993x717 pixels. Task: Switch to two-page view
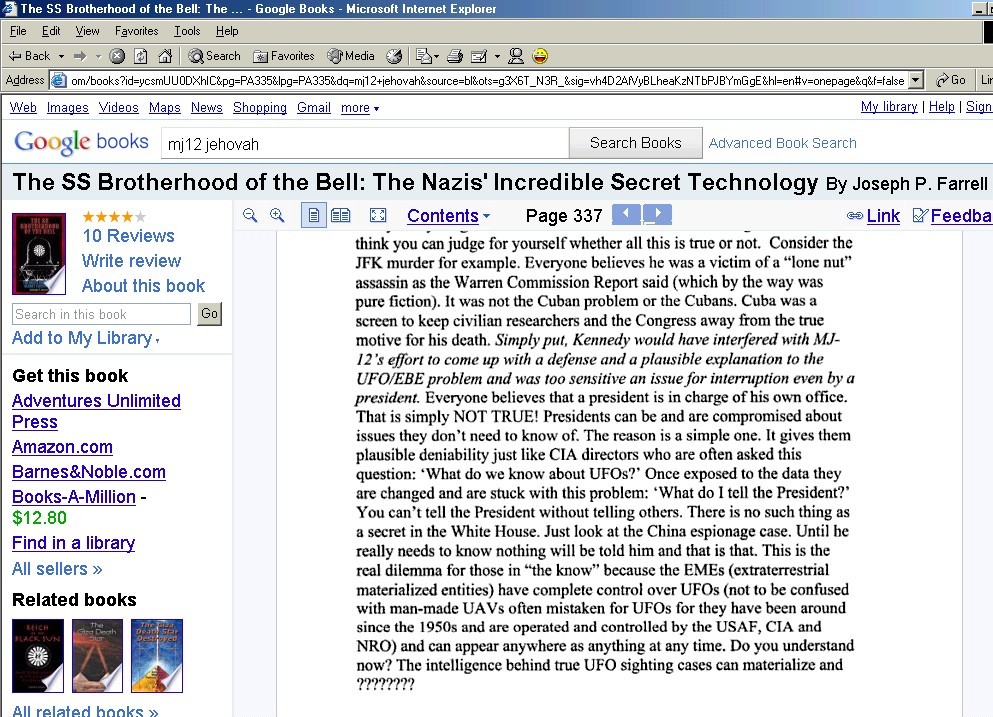point(341,215)
